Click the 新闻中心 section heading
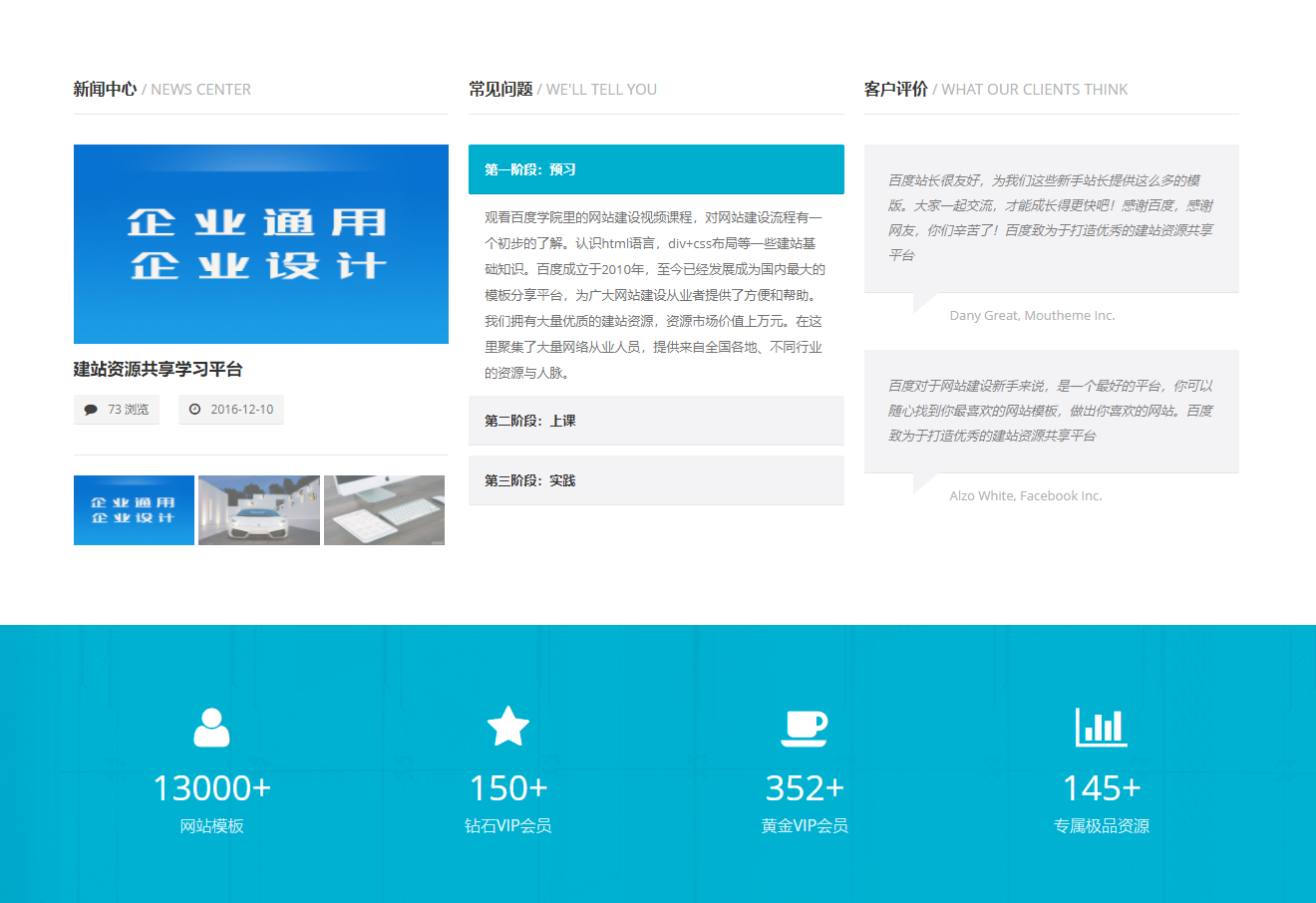Image resolution: width=1316 pixels, height=903 pixels. click(x=105, y=90)
